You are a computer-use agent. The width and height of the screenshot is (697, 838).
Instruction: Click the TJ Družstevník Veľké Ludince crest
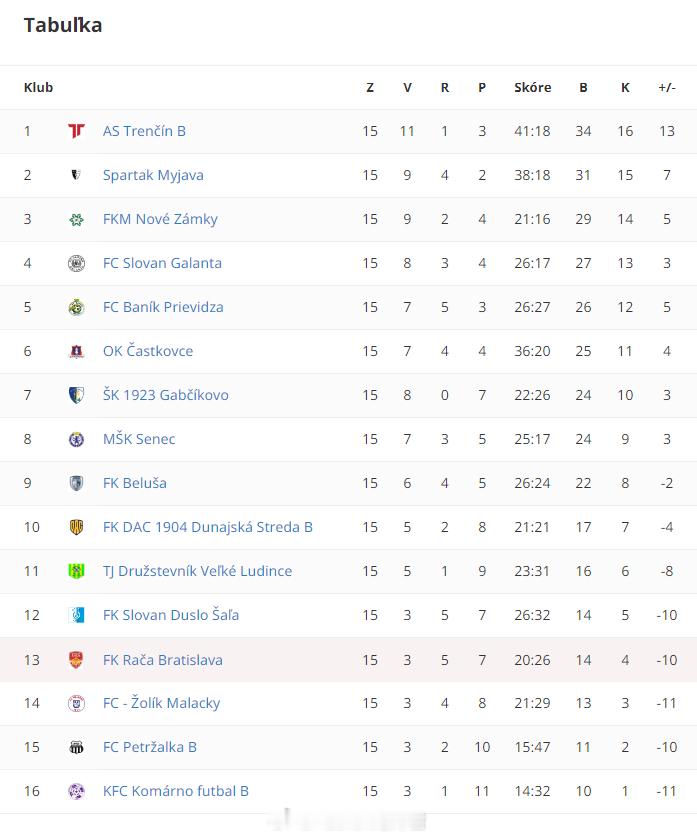click(76, 571)
